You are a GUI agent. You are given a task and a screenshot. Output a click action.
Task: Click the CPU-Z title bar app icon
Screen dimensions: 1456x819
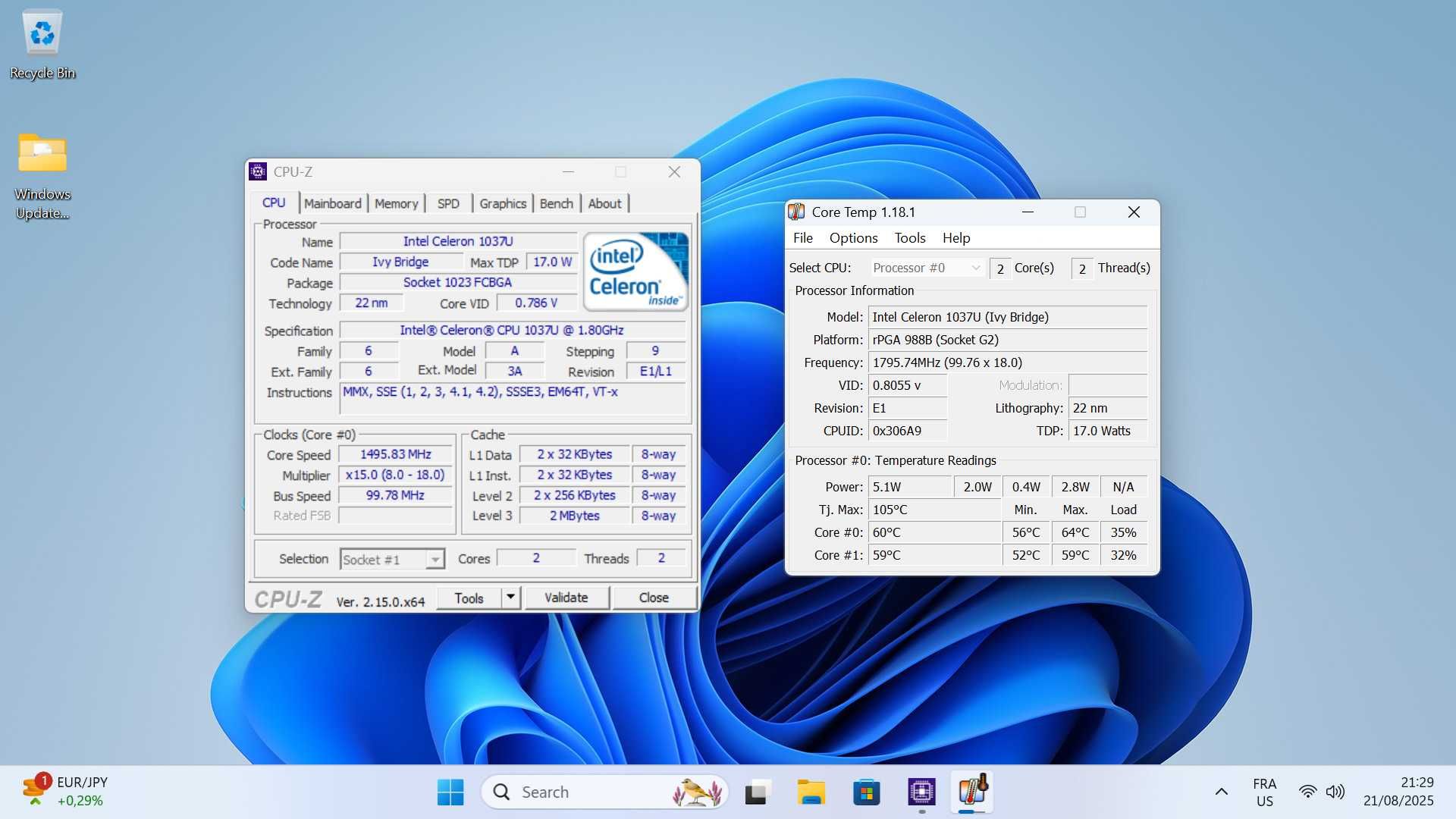(258, 171)
